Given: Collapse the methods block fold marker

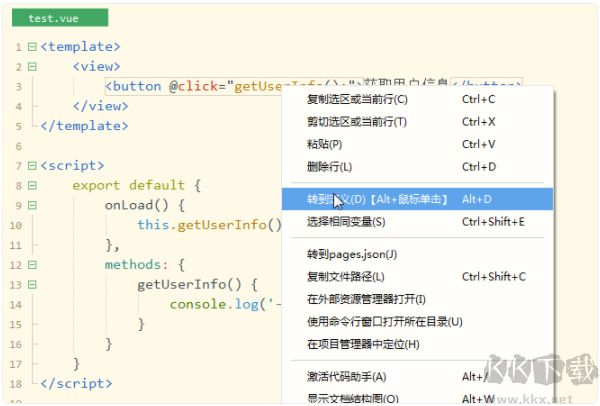Looking at the screenshot, I should click(x=32, y=265).
